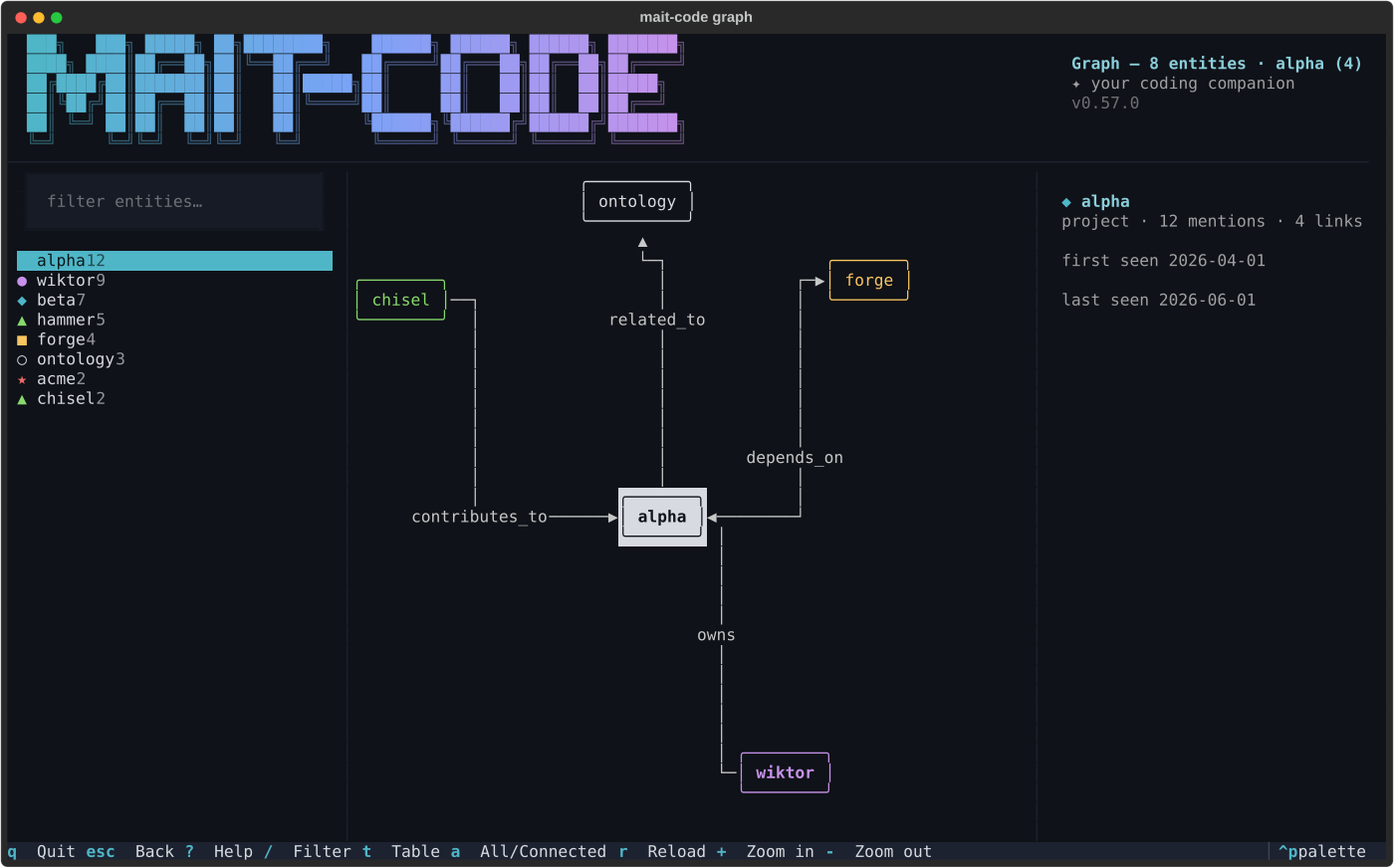Image resolution: width=1394 pixels, height=868 pixels.
Task: Click the last seen 2026-06-01 text
Action: [x=1158, y=300]
